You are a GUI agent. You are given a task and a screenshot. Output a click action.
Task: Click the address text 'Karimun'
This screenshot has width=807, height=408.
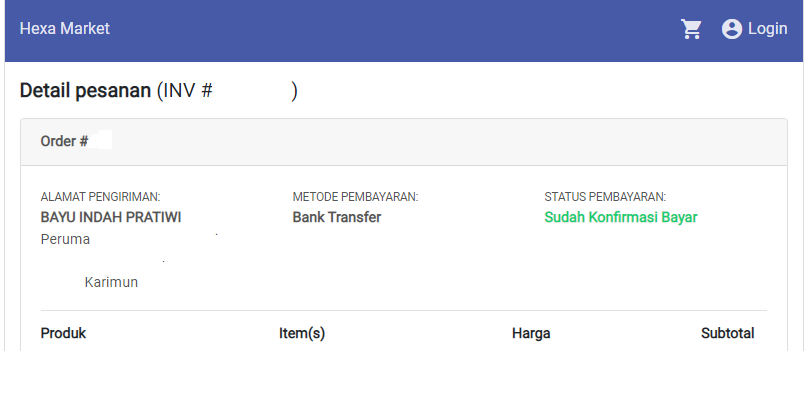pos(111,282)
